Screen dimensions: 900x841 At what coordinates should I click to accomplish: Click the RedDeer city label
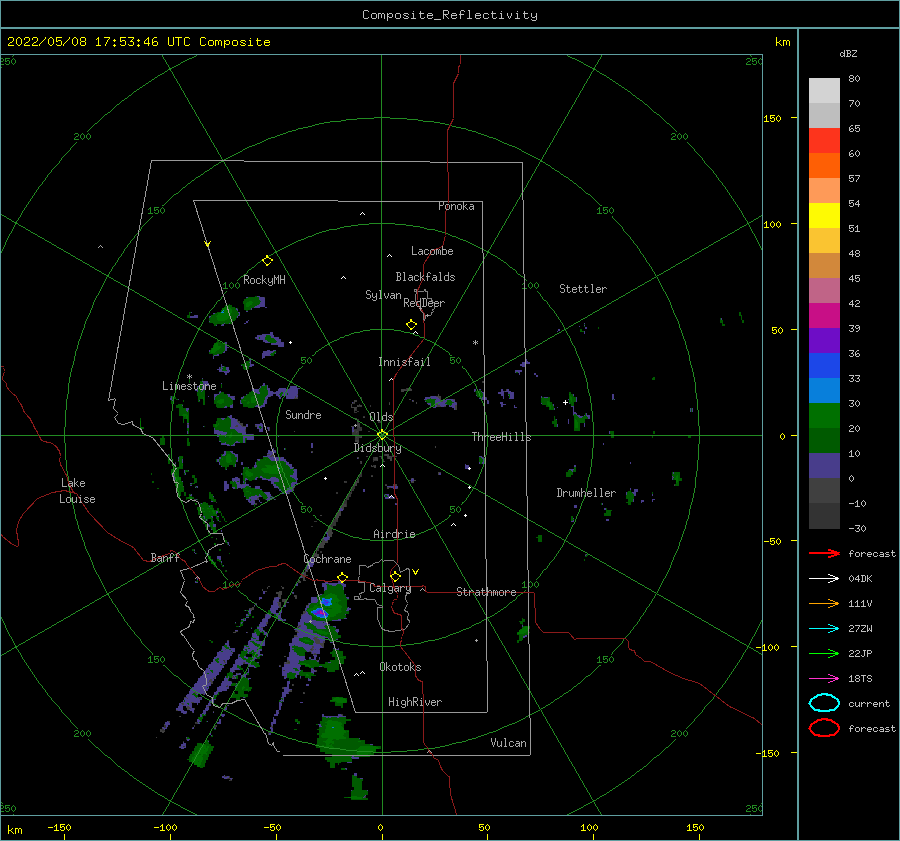[424, 303]
